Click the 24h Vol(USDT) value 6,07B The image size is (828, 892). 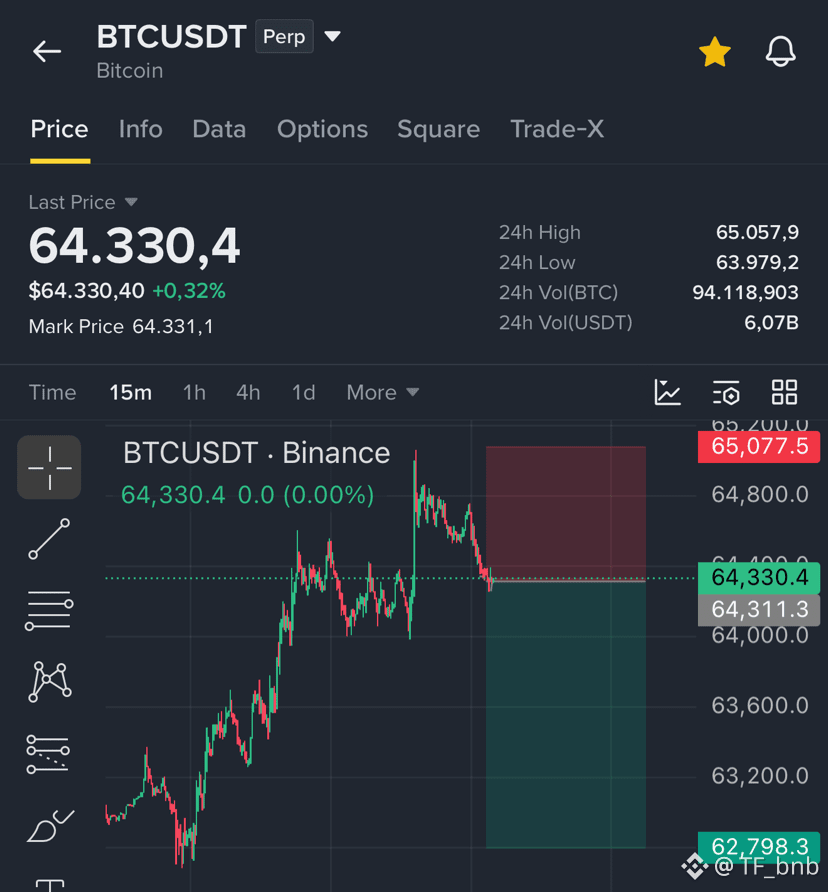(x=771, y=323)
